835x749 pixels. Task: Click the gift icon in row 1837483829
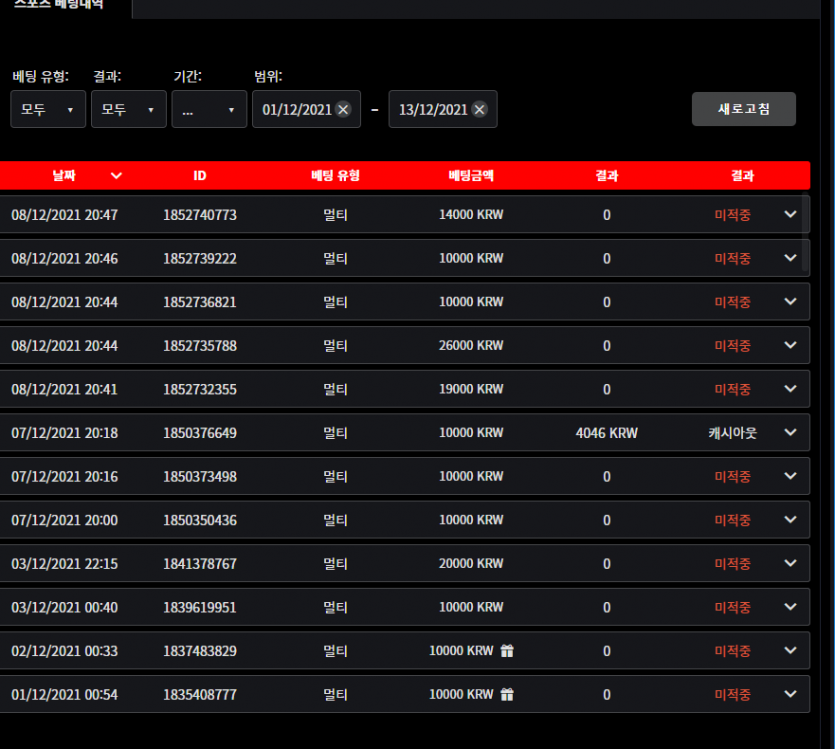pos(507,651)
